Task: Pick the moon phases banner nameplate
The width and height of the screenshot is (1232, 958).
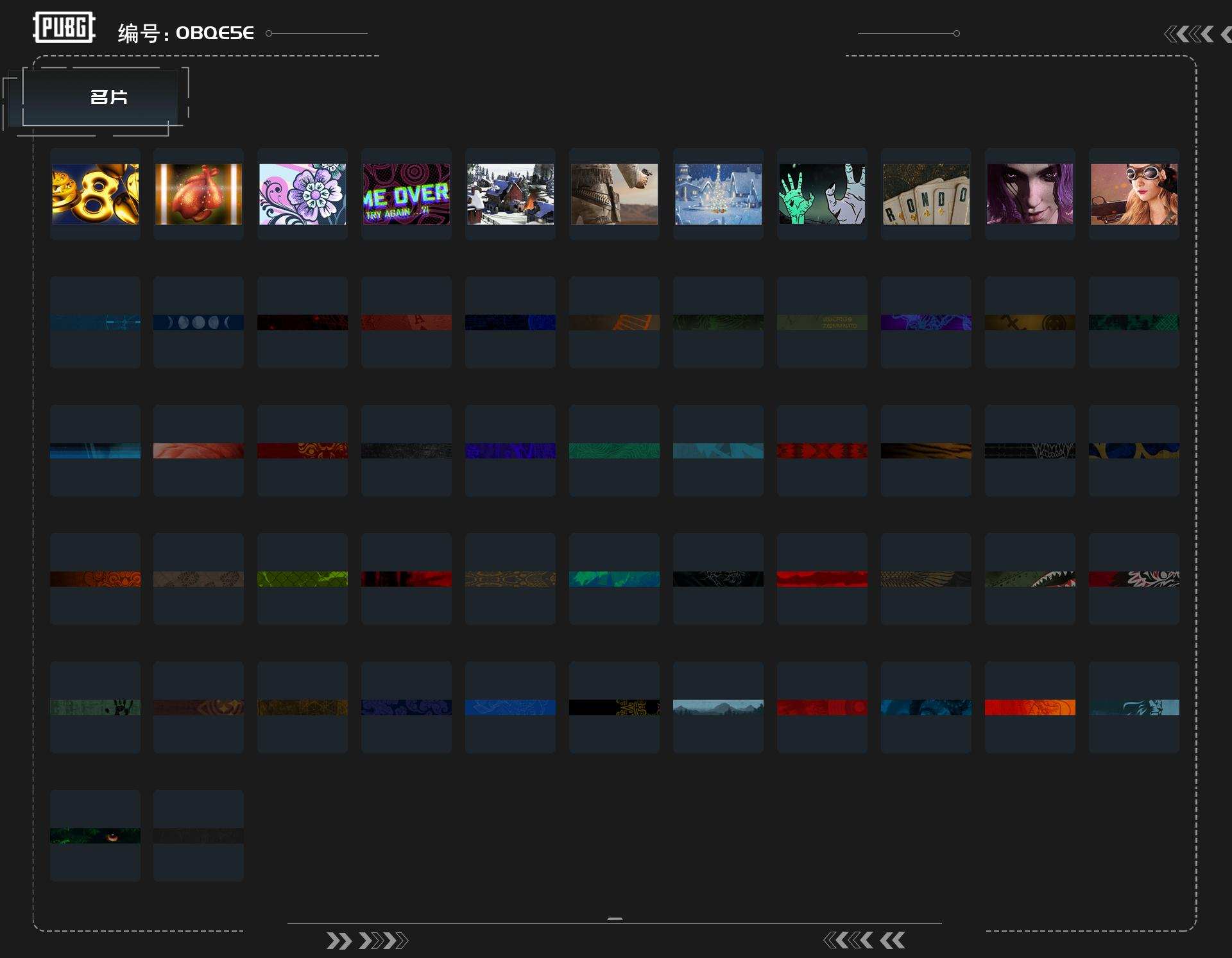Action: [x=198, y=322]
